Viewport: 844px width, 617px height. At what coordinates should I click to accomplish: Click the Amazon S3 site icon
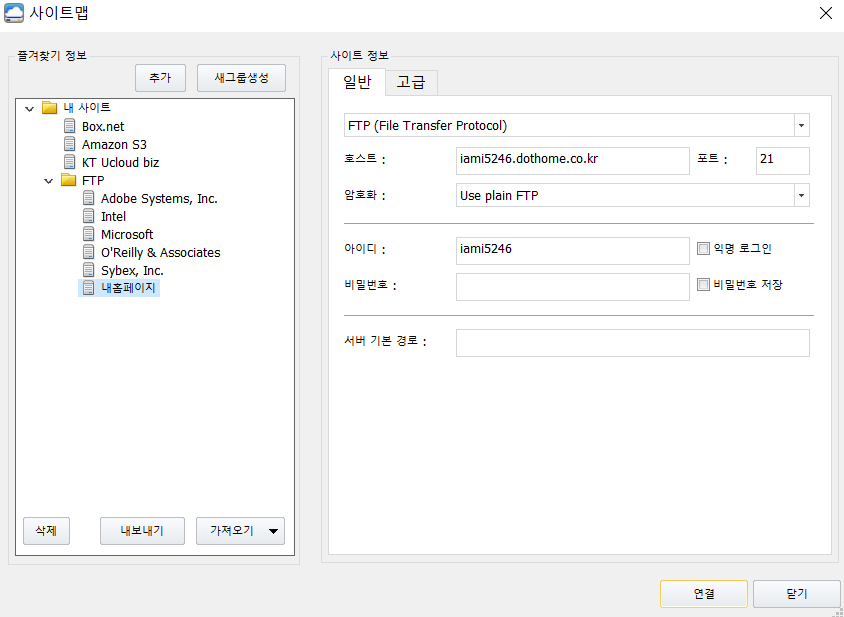click(69, 144)
